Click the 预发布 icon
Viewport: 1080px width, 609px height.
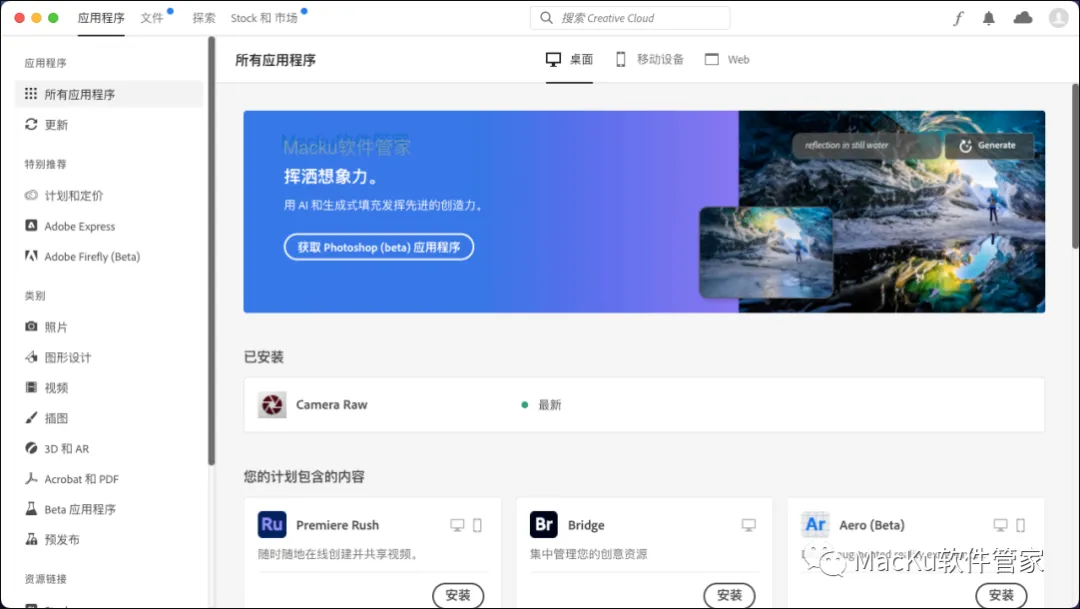coord(31,539)
